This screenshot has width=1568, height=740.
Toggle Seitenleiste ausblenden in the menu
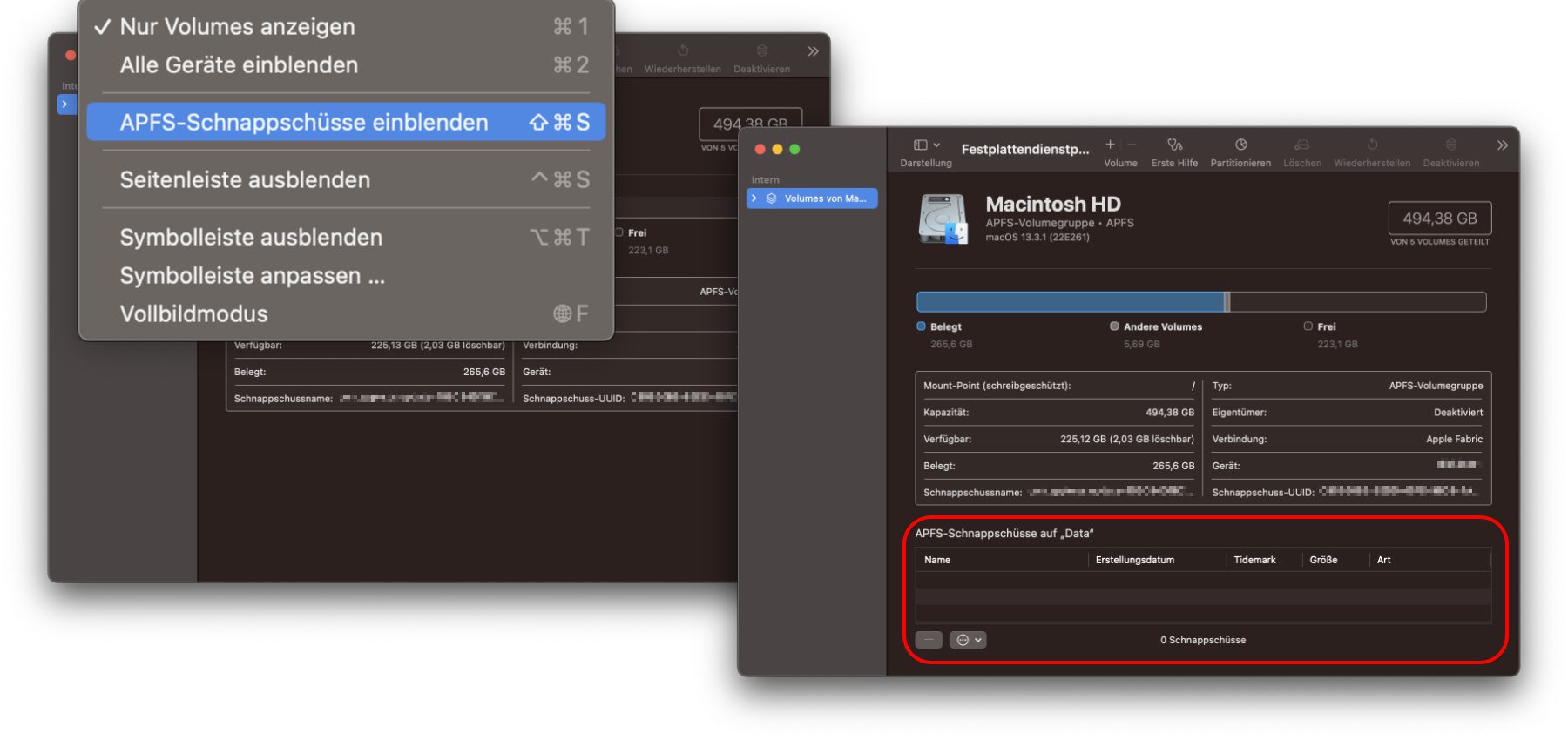(245, 180)
